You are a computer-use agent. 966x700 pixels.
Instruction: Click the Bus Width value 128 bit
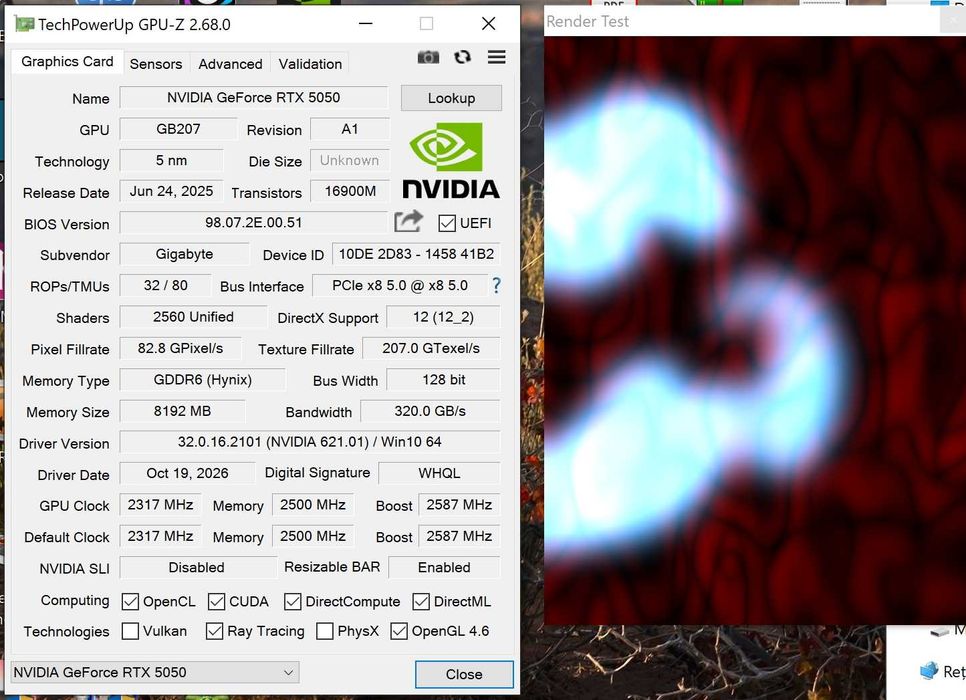(444, 380)
